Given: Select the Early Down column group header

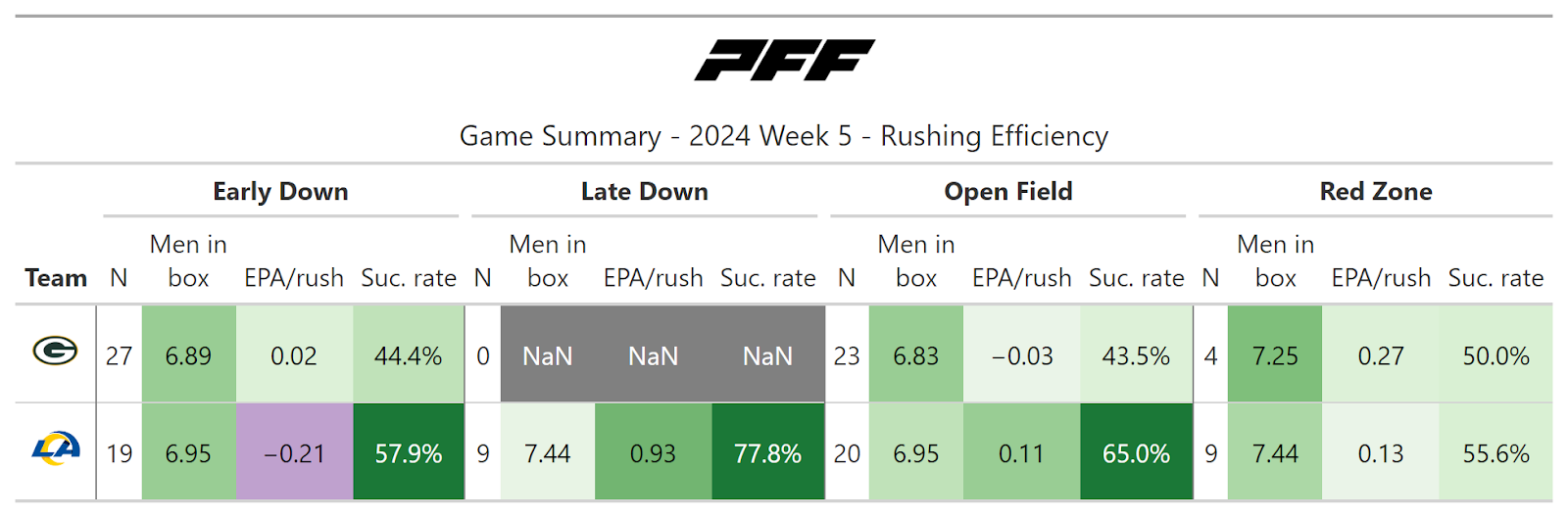Looking at the screenshot, I should coord(280,192).
